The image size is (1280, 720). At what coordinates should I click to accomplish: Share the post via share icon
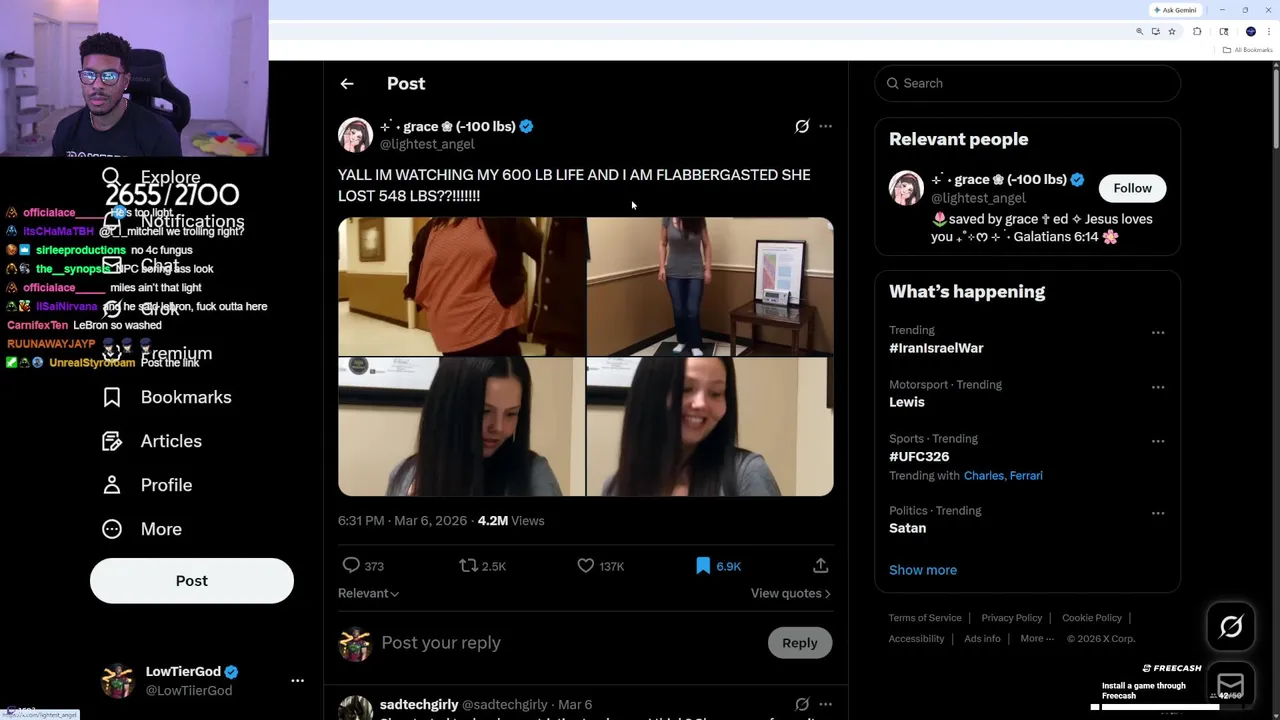tap(820, 566)
